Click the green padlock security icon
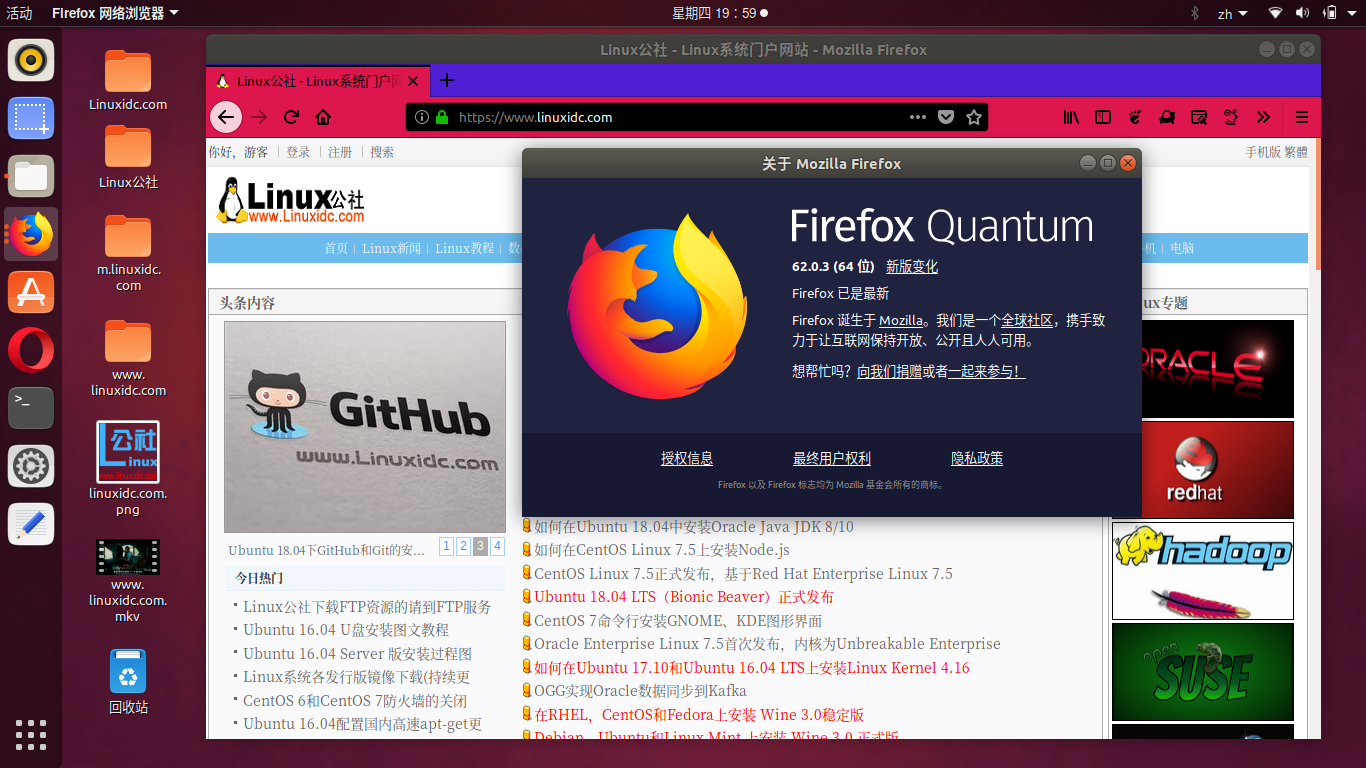1366x768 pixels. pyautogui.click(x=442, y=117)
